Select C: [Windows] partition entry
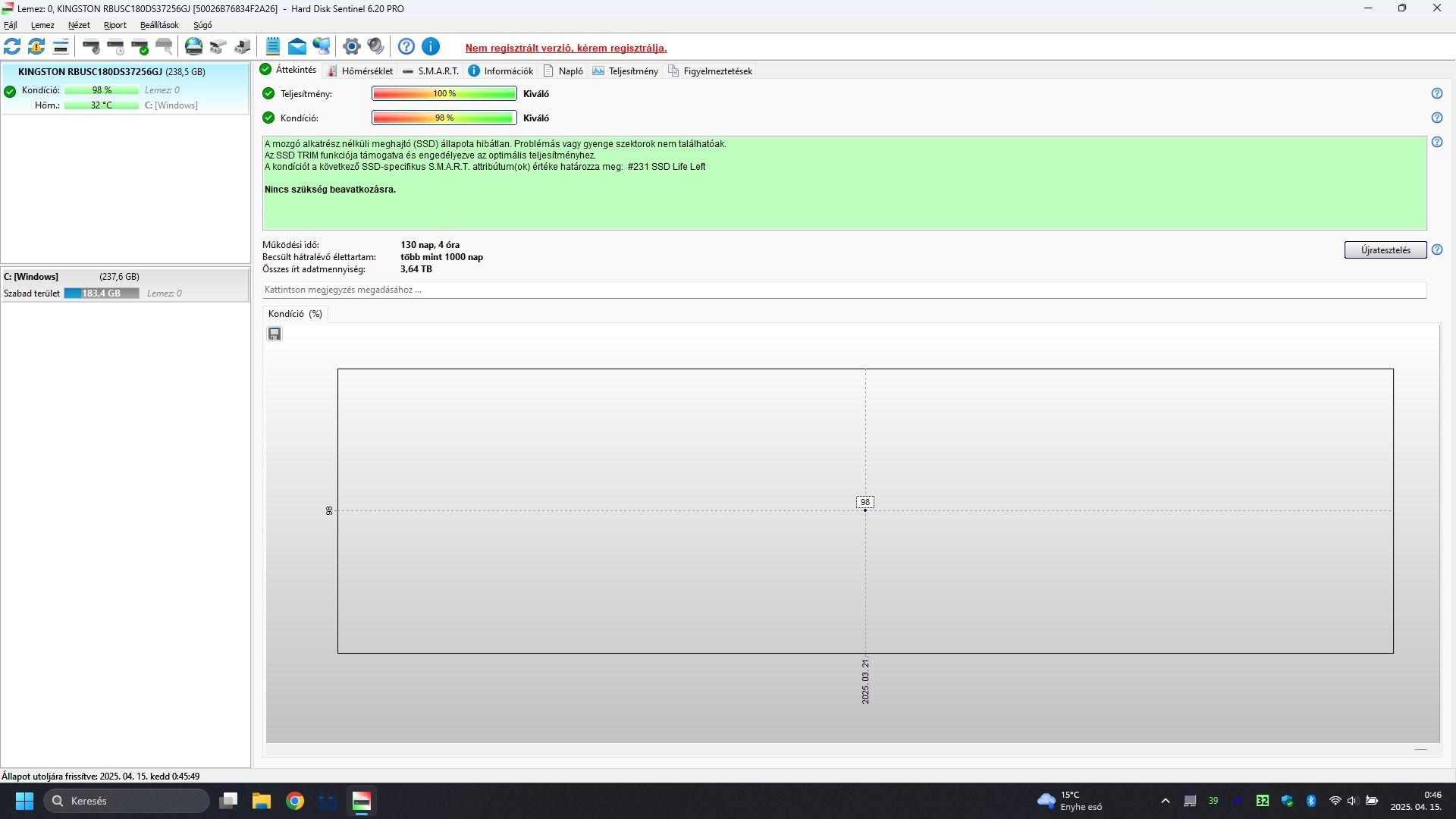The width and height of the screenshot is (1456, 819). [125, 284]
